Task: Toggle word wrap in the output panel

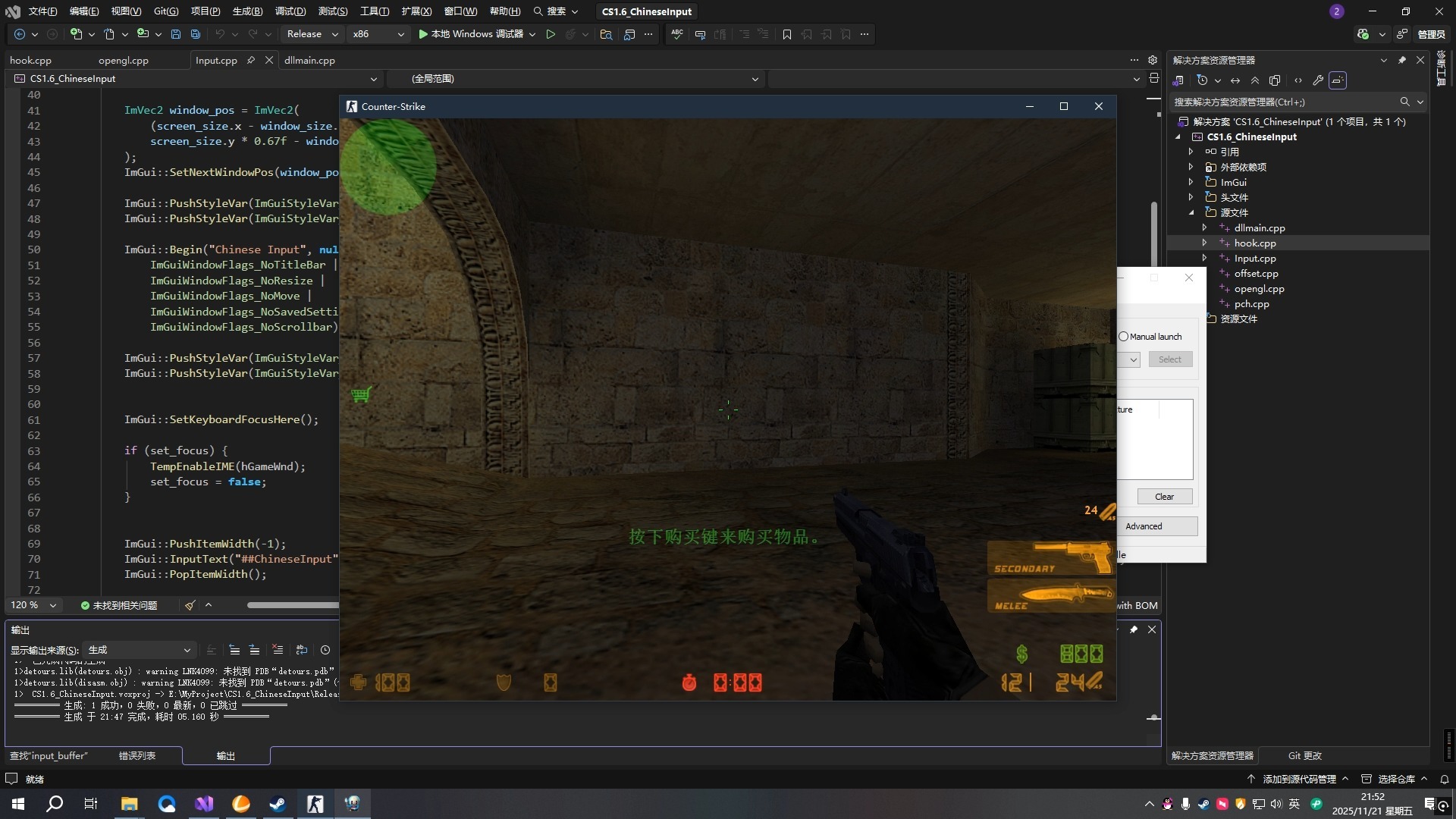Action: point(302,650)
